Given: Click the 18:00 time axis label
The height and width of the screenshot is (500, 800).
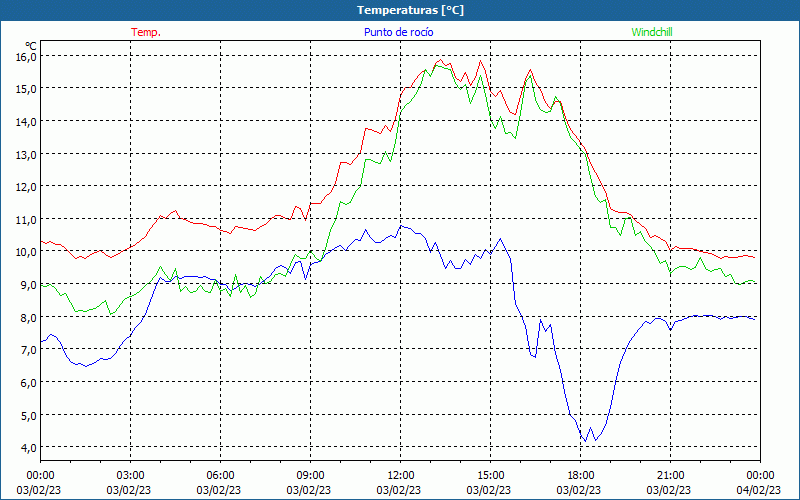Looking at the screenshot, I should coord(579,476).
